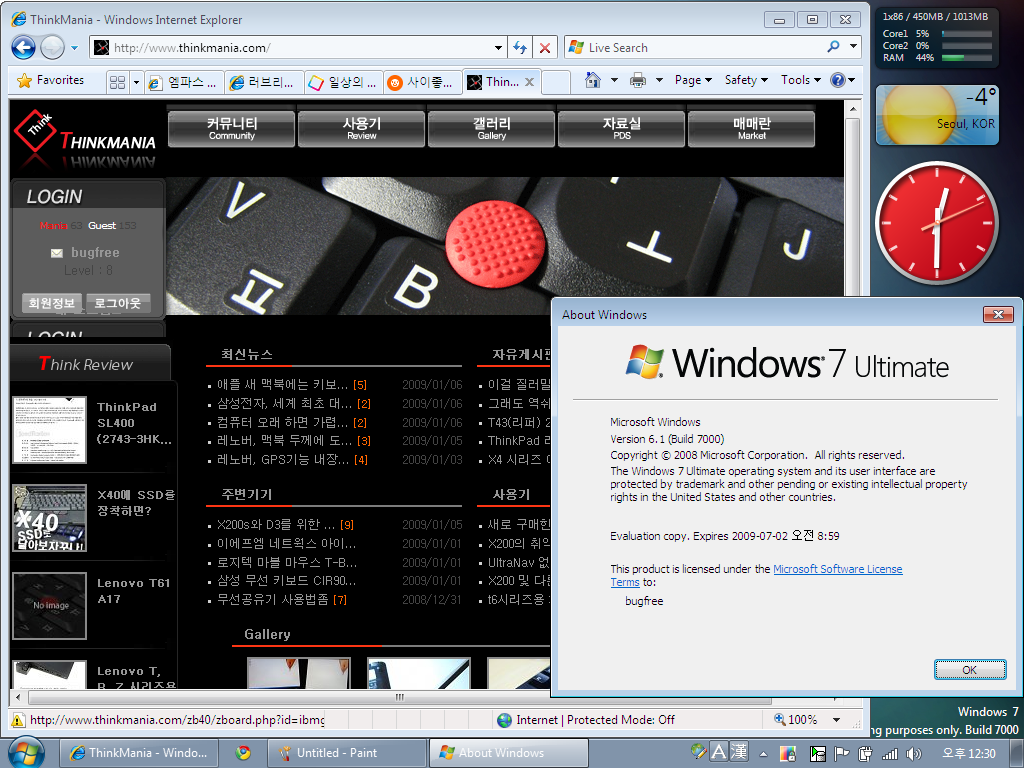Open the X40 SSD review thumbnail

pyautogui.click(x=50, y=518)
